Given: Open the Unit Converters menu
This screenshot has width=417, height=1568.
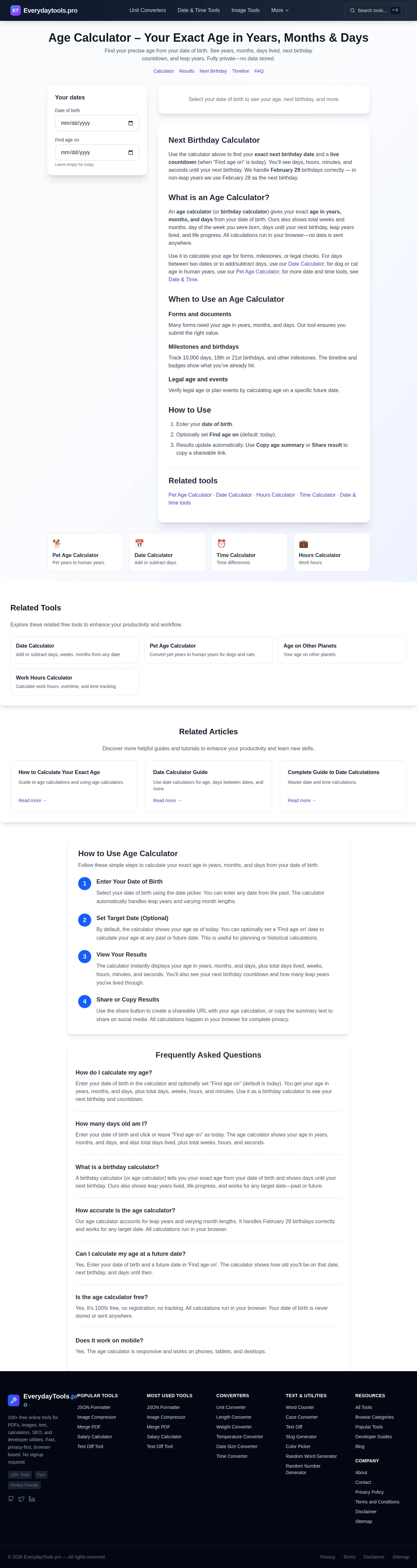Looking at the screenshot, I should [x=147, y=10].
